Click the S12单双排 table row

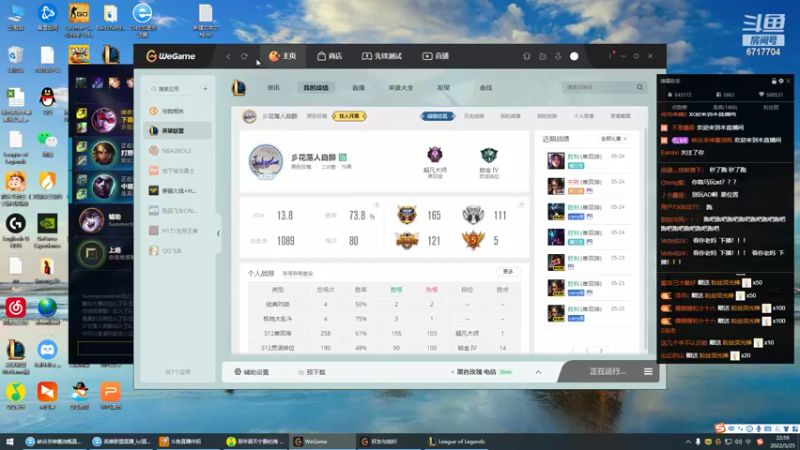pos(384,333)
